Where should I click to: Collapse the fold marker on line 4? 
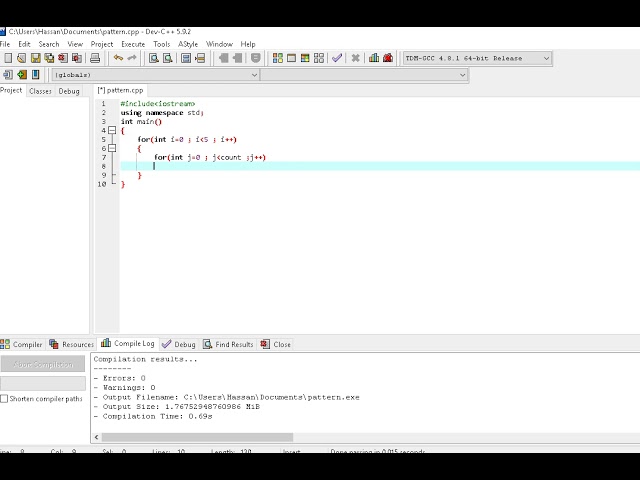click(112, 131)
